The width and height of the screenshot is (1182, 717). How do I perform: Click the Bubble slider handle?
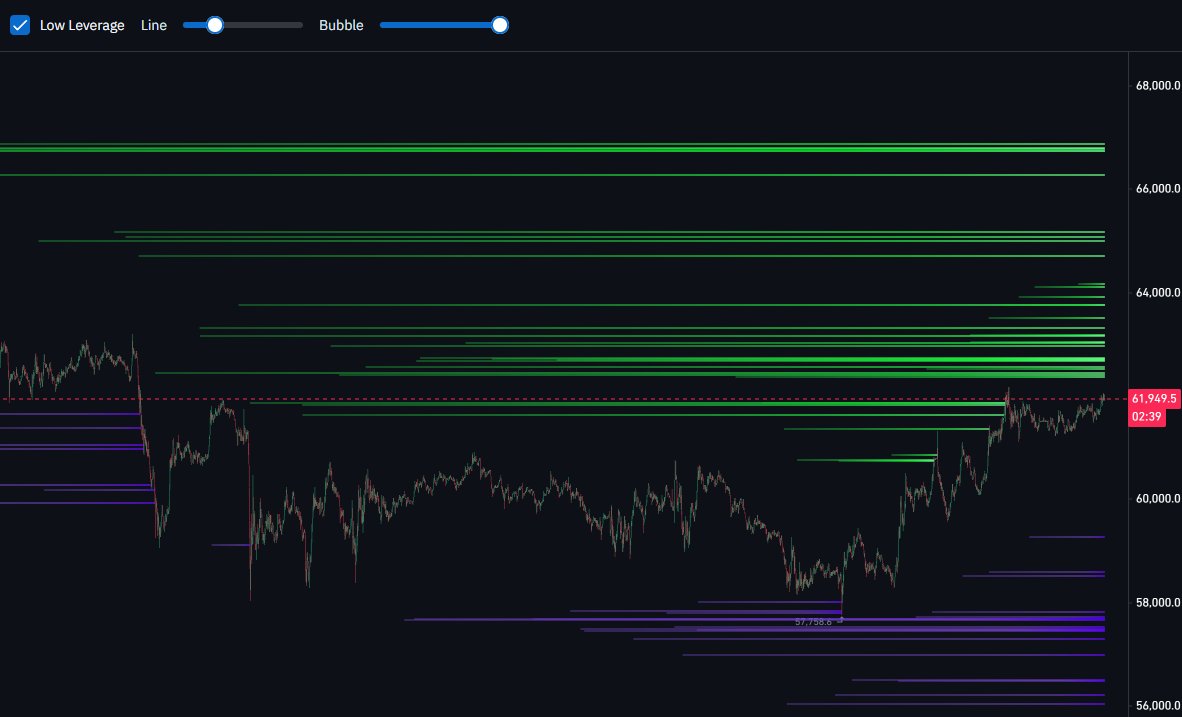(x=500, y=25)
